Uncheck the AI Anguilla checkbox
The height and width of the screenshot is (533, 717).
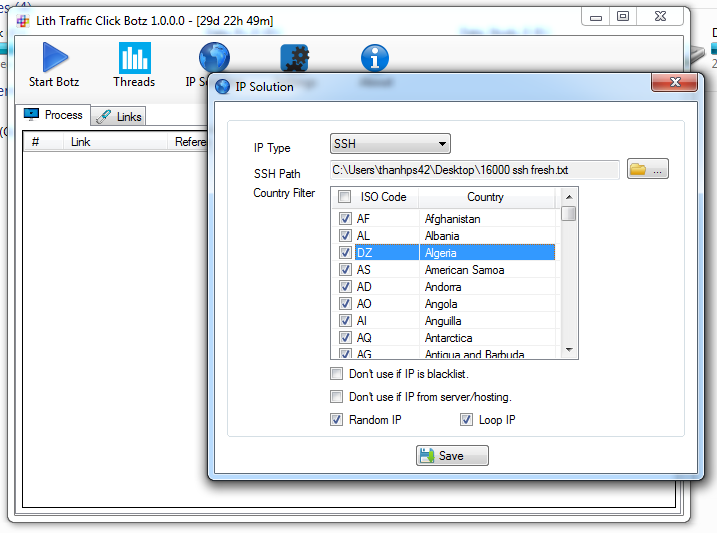pos(345,320)
